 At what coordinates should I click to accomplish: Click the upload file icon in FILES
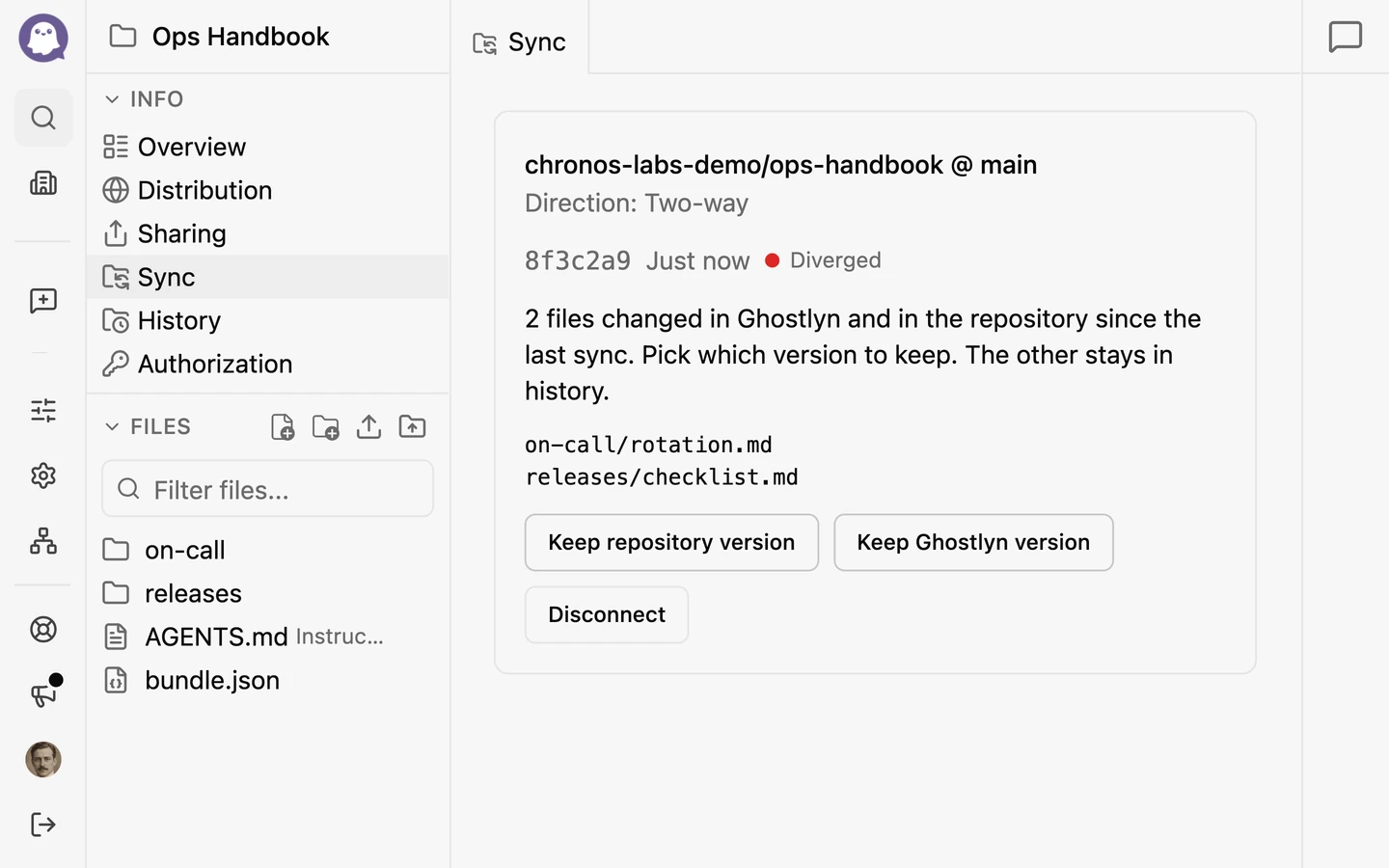[x=368, y=426]
